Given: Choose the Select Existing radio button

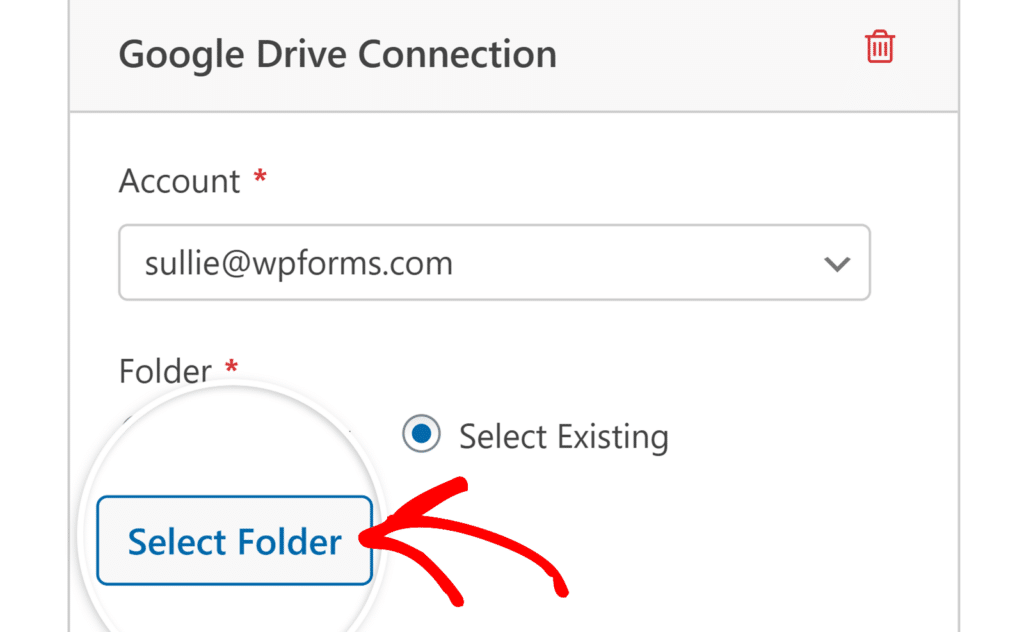Looking at the screenshot, I should click(422, 435).
